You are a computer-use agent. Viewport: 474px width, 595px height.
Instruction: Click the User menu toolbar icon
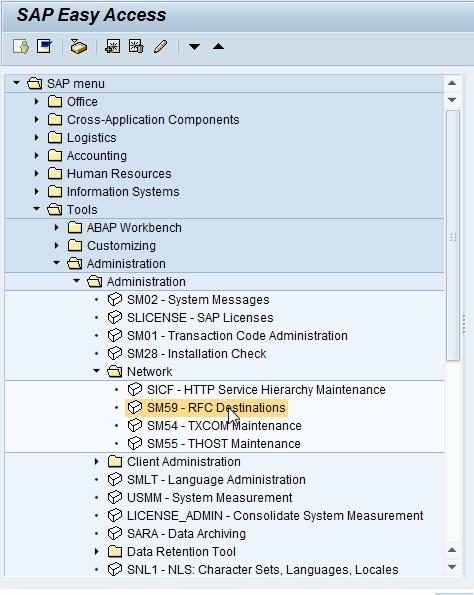20,47
